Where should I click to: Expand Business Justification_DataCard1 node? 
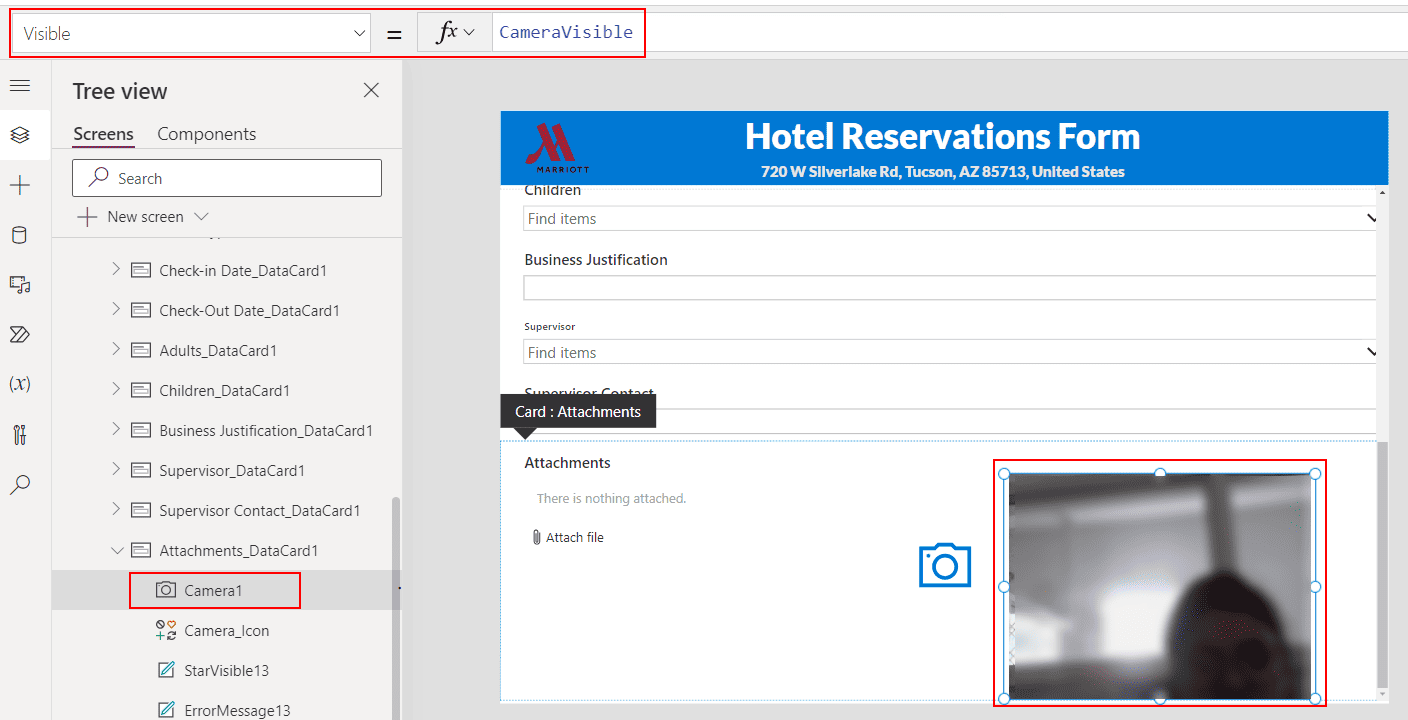(116, 429)
